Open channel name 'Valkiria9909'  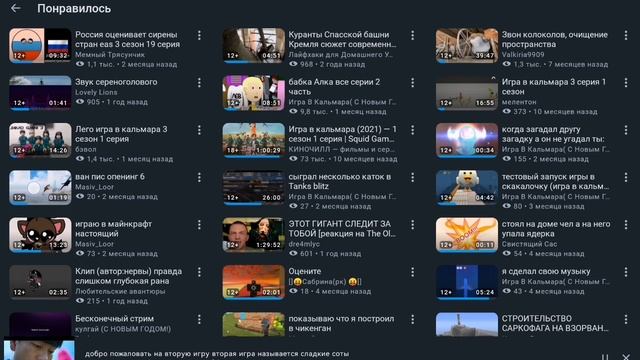pos(523,54)
